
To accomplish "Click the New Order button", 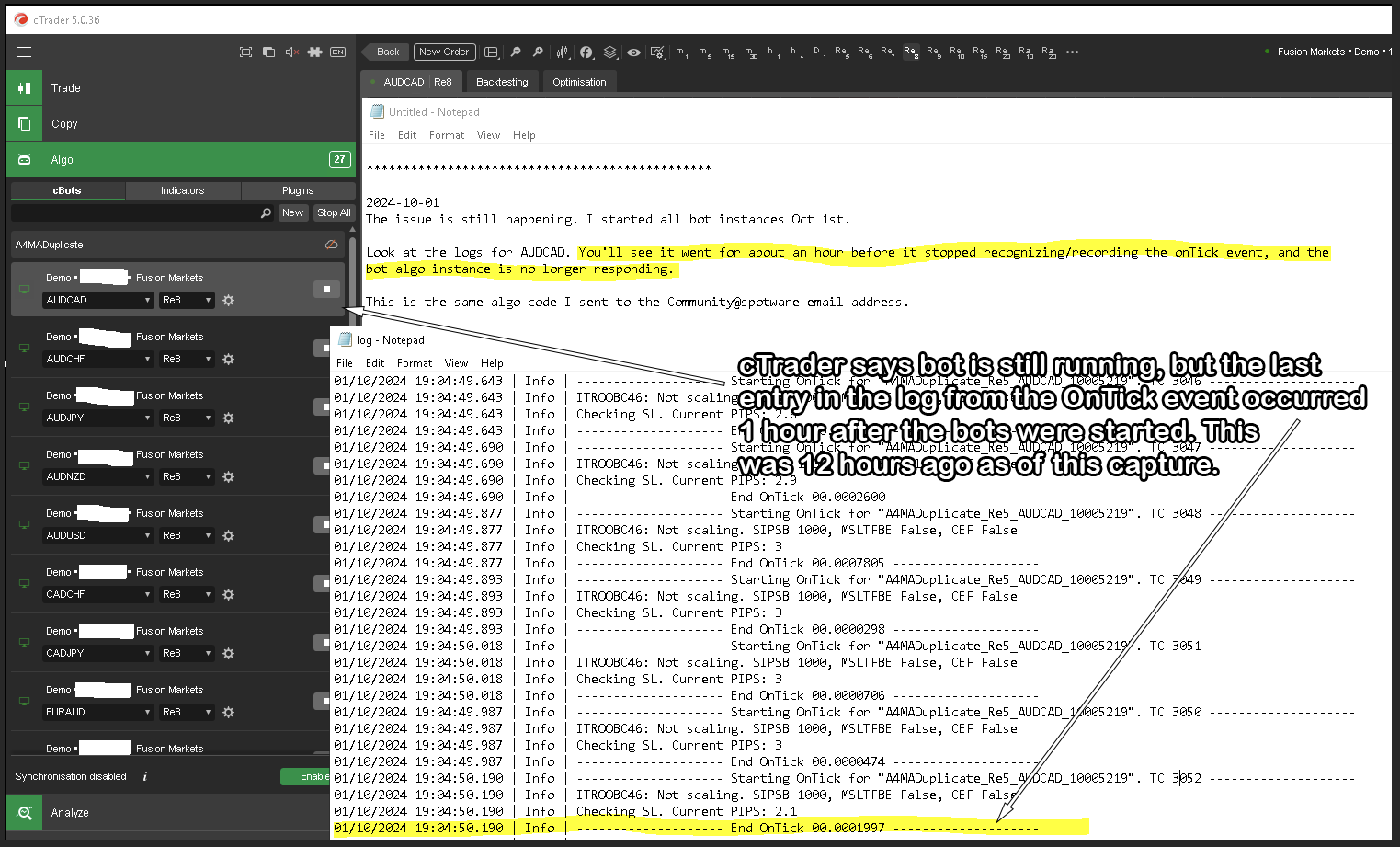I will [x=444, y=52].
